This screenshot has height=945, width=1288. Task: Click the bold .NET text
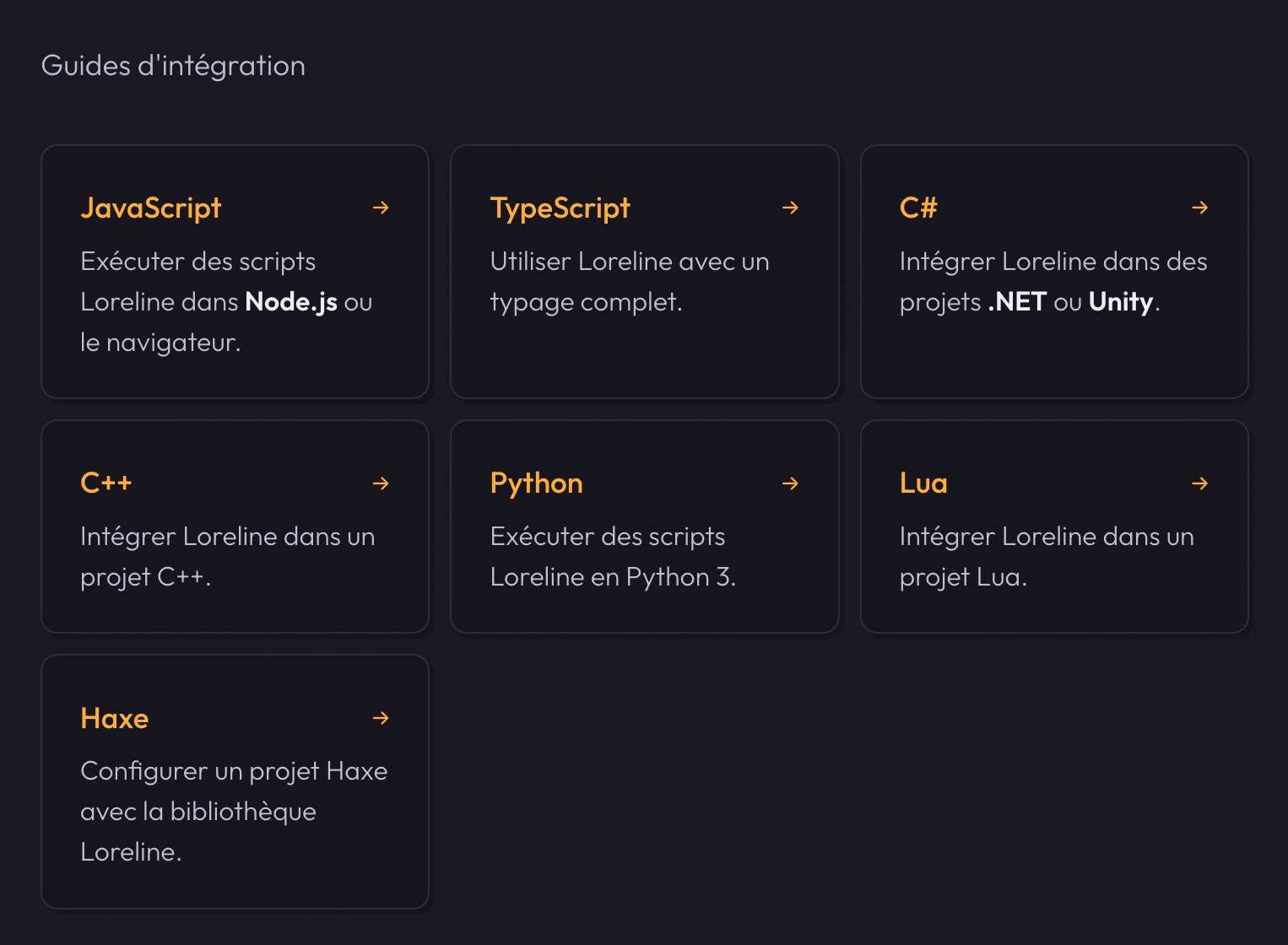point(1017,302)
